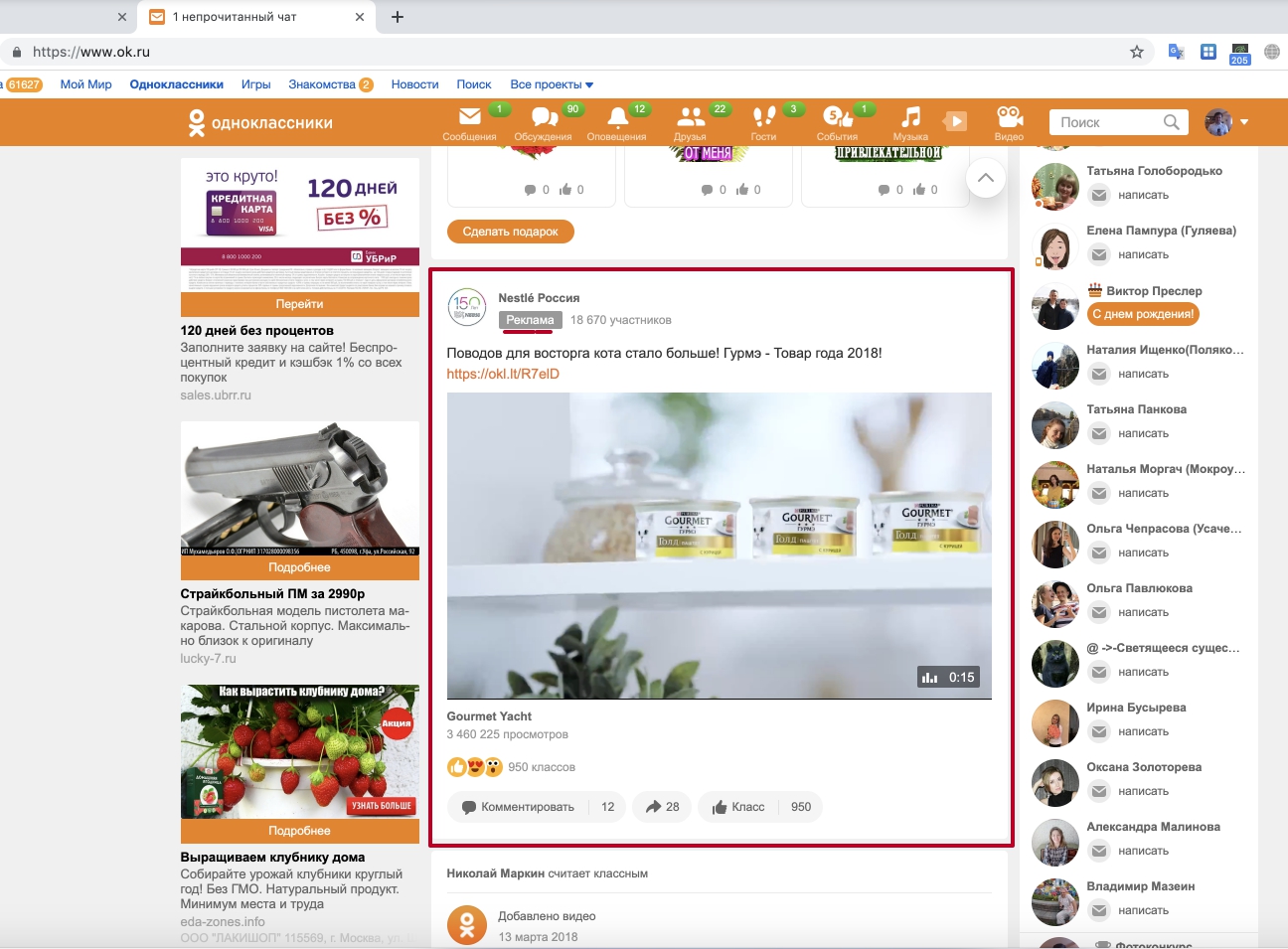Open Александра Малинова profile name
Image resolution: width=1288 pixels, height=949 pixels.
pos(1153,827)
